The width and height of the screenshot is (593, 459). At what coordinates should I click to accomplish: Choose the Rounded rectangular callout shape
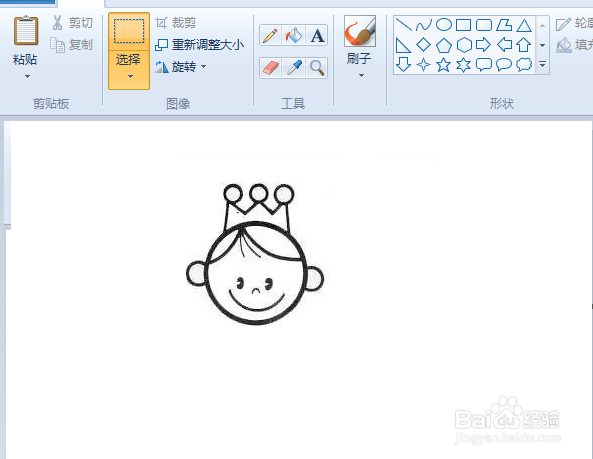[x=484, y=65]
